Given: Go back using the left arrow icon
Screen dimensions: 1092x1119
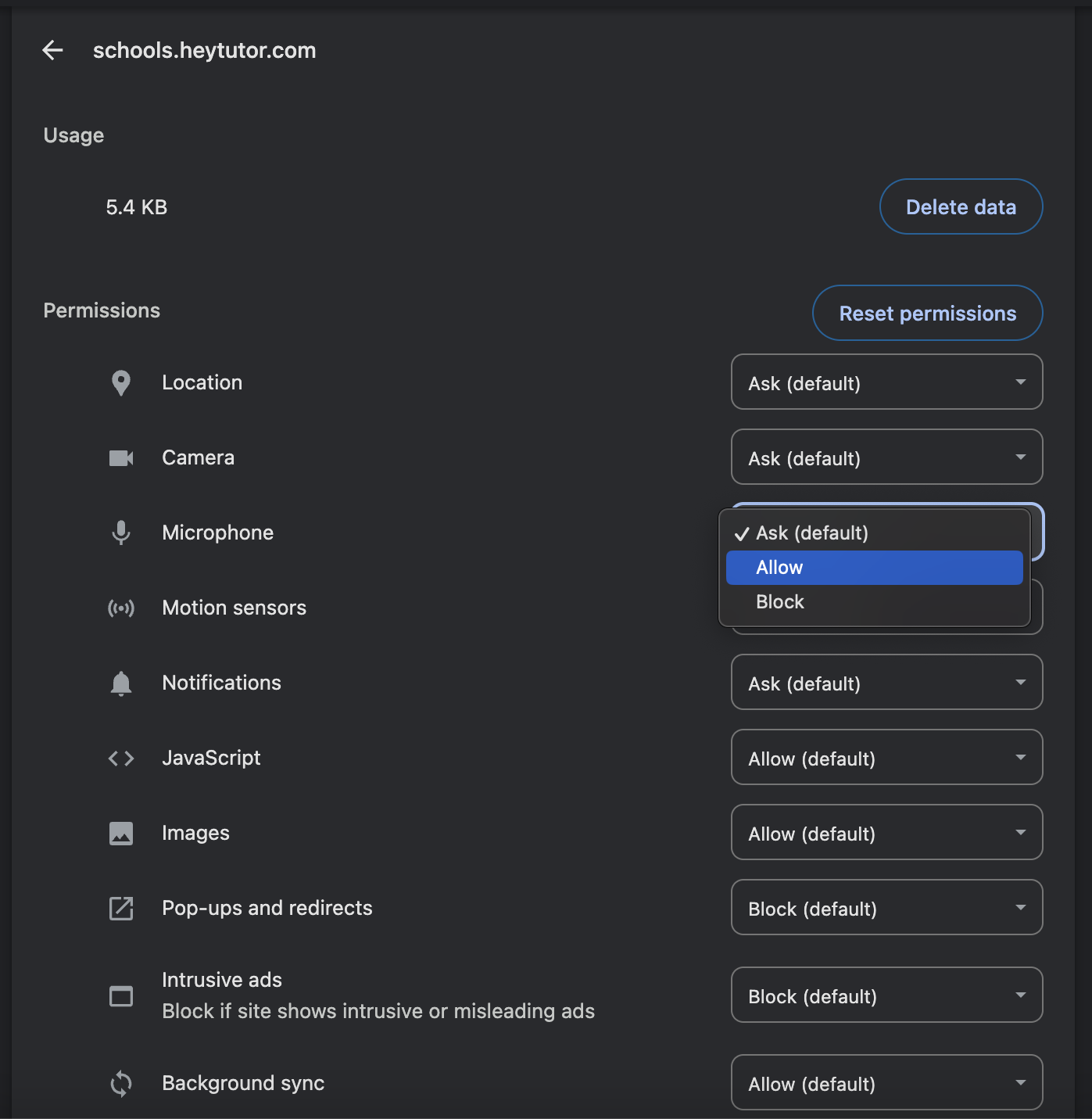Looking at the screenshot, I should (52, 50).
